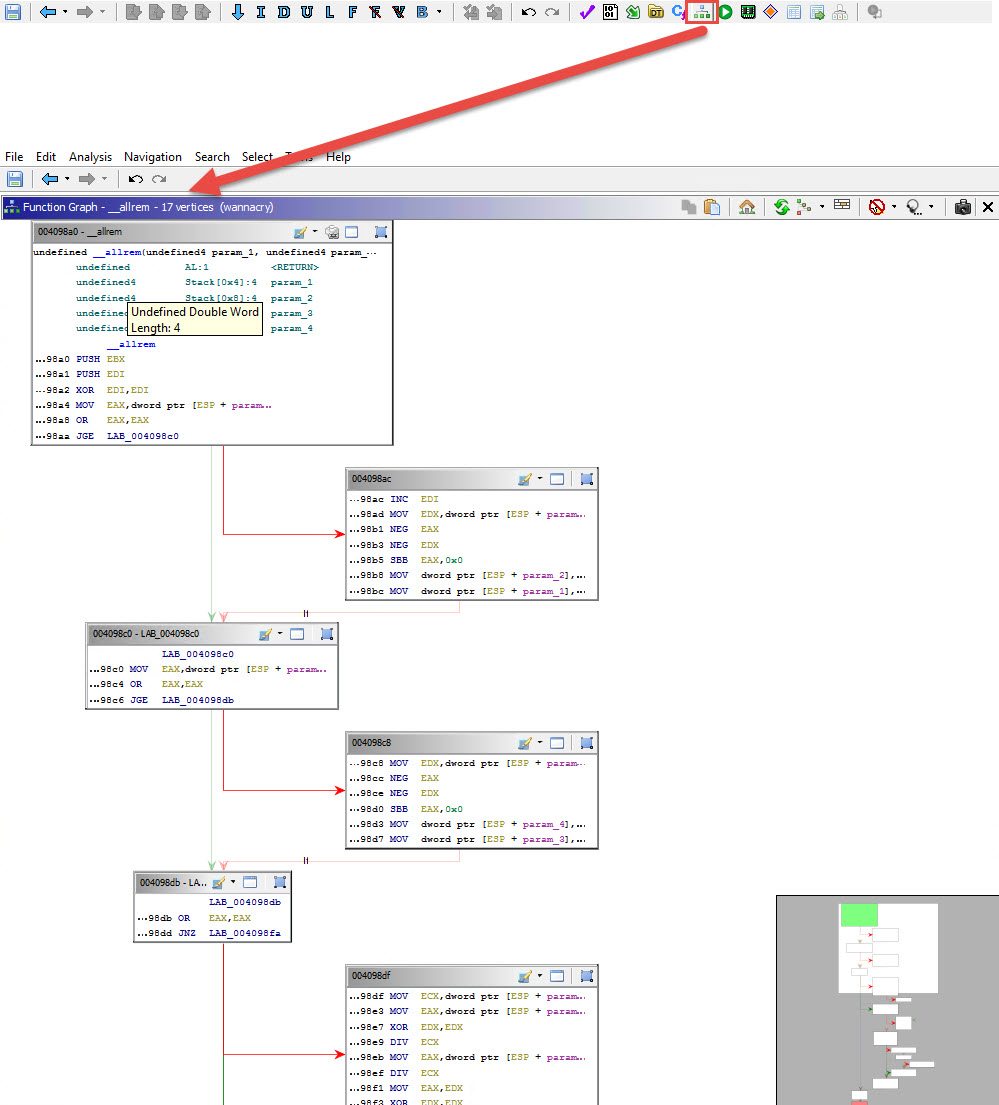Select the INC EDI instruction in block 004098ac
This screenshot has height=1105, width=999.
click(x=394, y=499)
